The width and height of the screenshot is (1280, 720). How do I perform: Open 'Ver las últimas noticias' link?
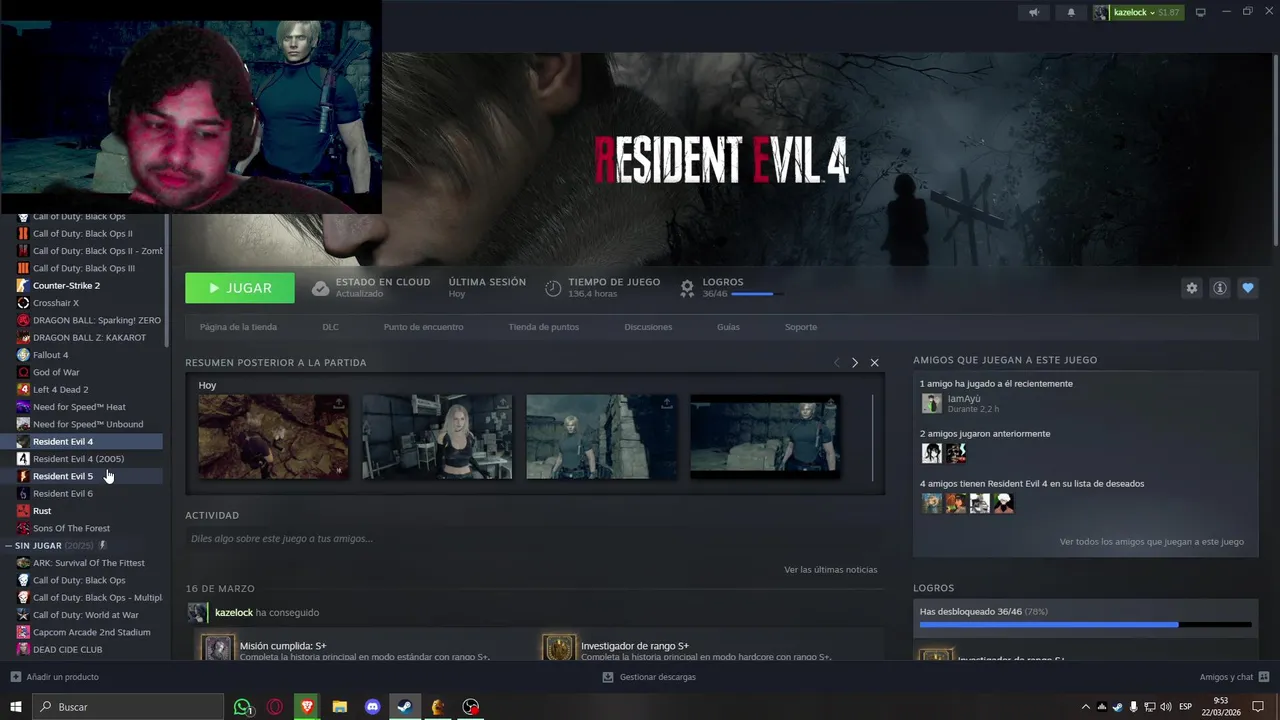click(x=830, y=570)
